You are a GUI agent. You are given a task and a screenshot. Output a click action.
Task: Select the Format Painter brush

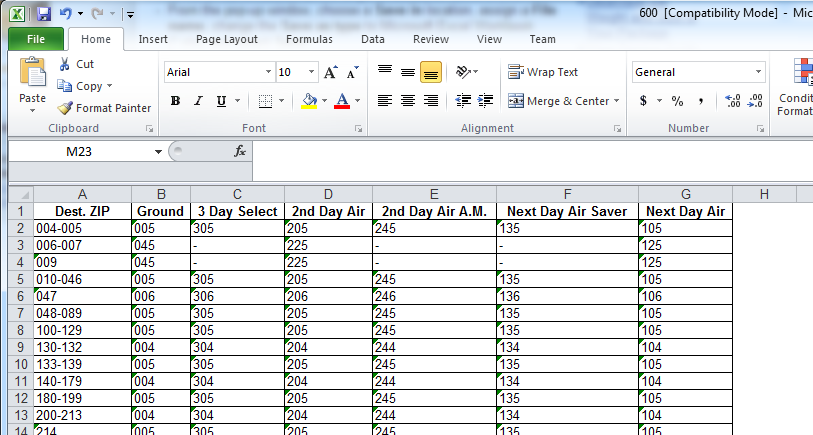[104, 108]
